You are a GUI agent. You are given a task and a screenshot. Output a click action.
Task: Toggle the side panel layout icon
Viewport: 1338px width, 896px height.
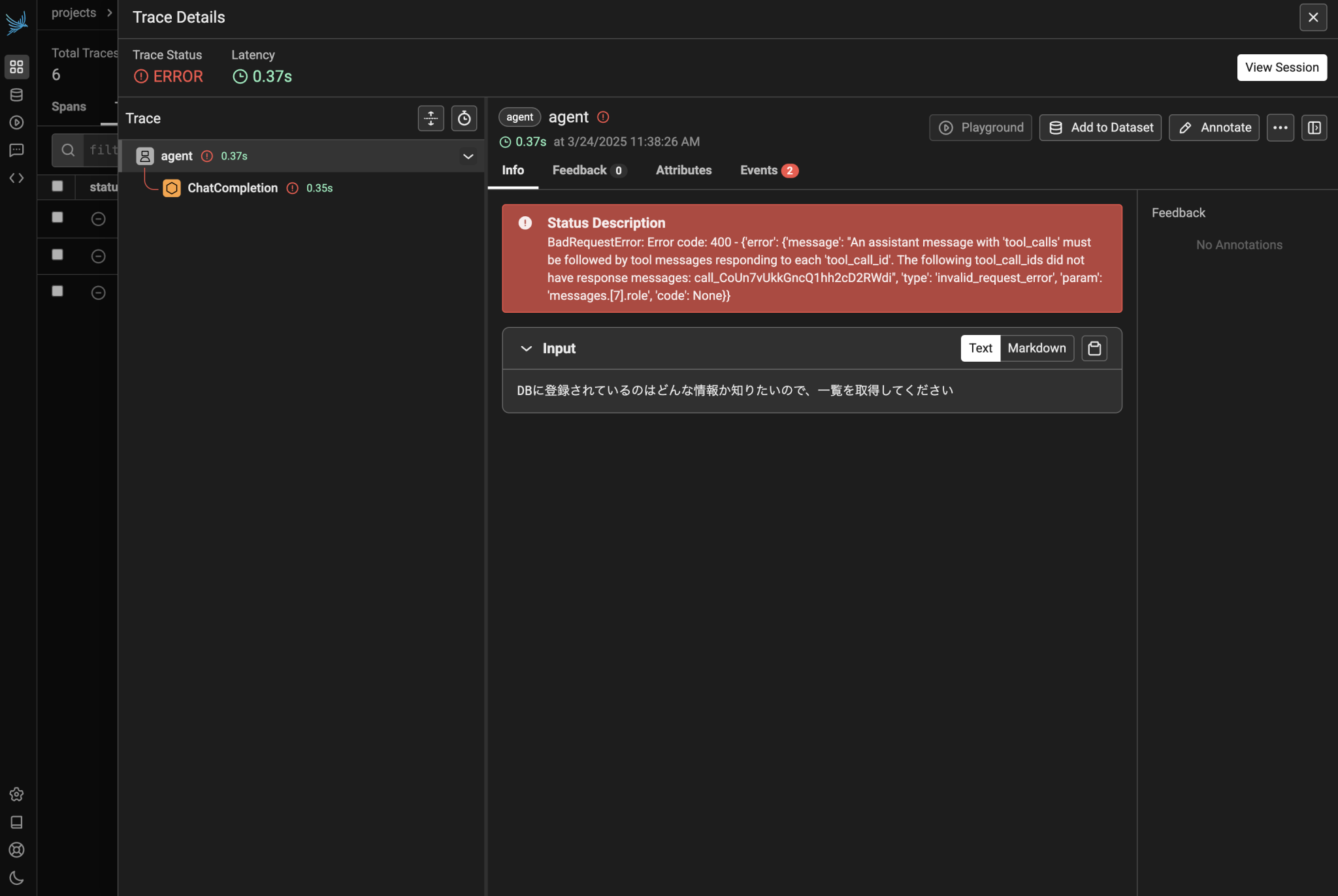click(x=1314, y=127)
